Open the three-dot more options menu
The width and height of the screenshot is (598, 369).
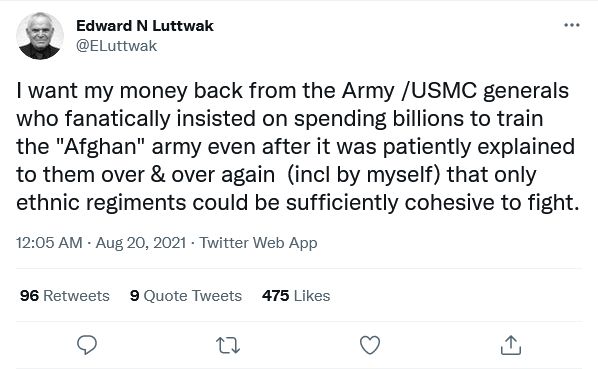click(572, 25)
